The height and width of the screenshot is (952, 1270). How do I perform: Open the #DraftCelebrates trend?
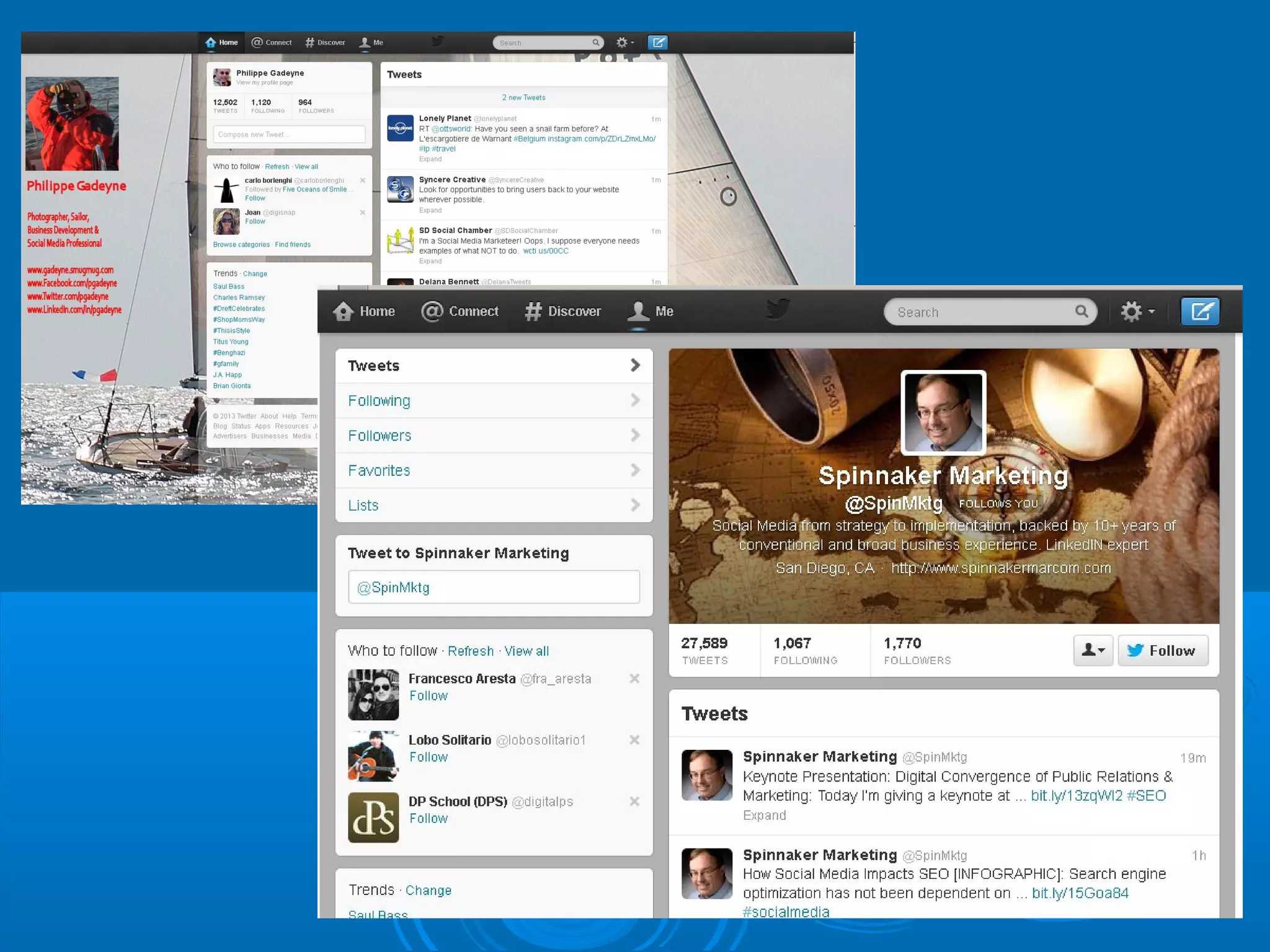click(239, 309)
